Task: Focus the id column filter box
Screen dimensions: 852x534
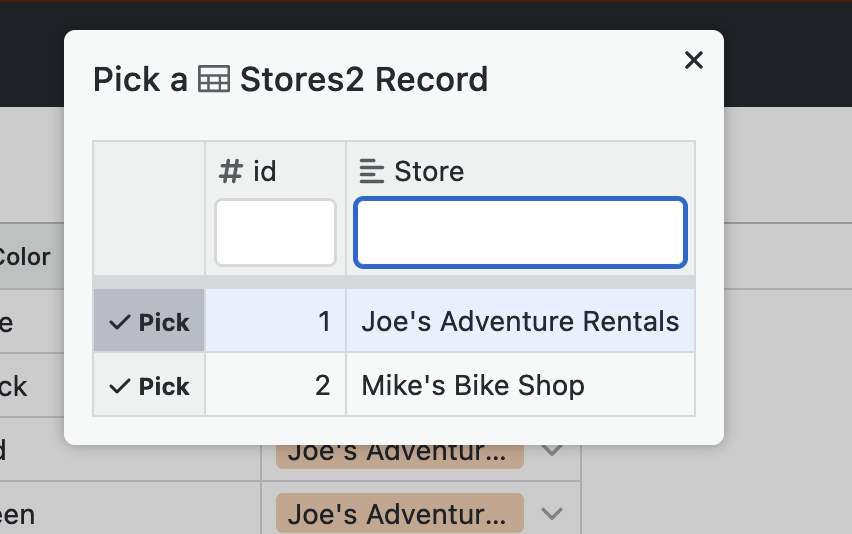Action: [x=275, y=233]
